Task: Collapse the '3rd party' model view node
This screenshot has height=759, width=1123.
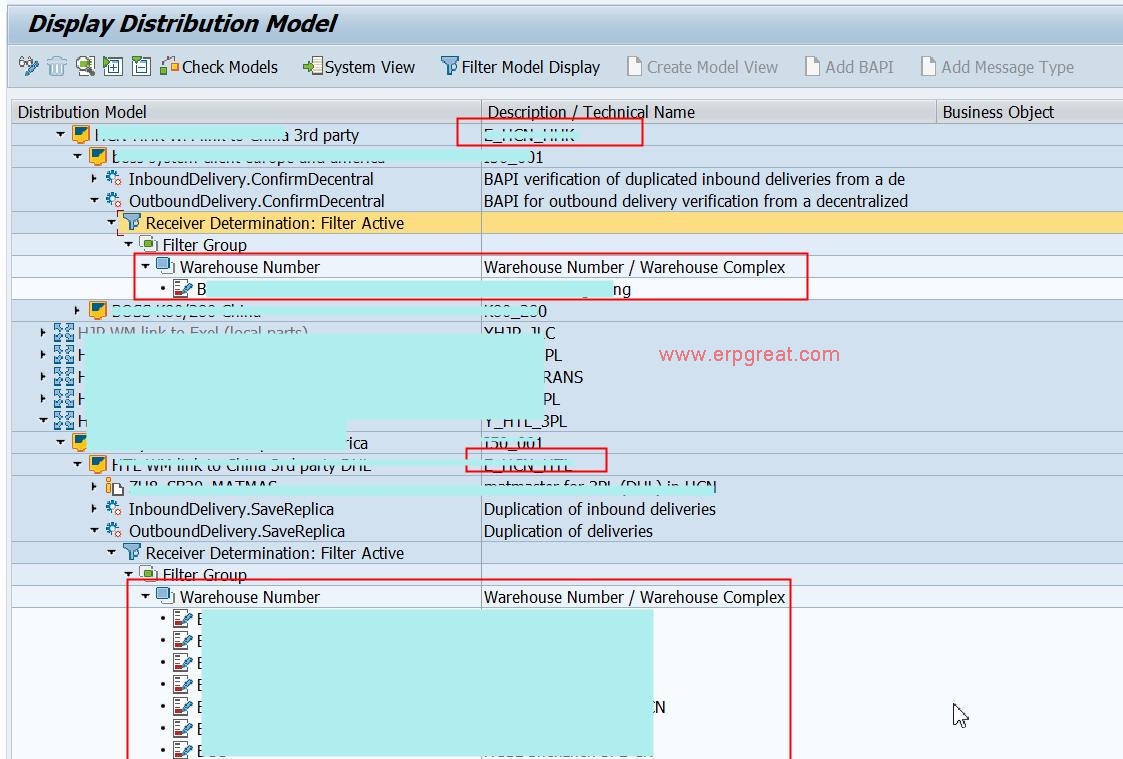Action: click(61, 135)
